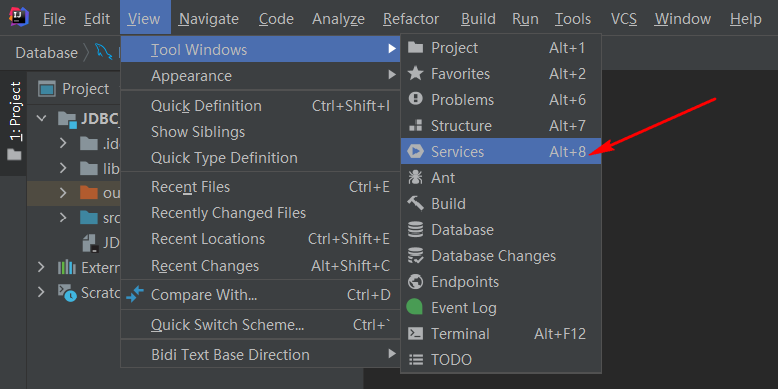
Task: Toggle the 1: Project side tab
Action: tap(14, 122)
